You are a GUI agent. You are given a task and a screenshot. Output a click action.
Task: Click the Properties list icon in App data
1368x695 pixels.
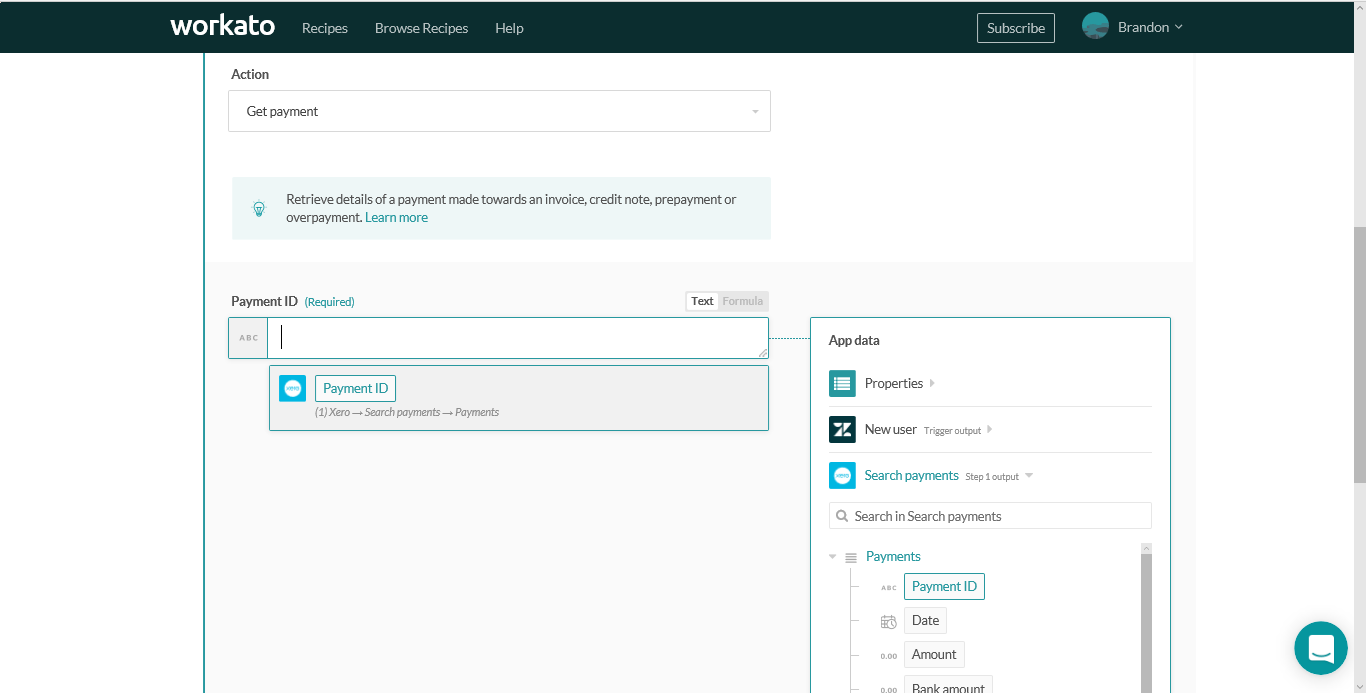click(842, 383)
